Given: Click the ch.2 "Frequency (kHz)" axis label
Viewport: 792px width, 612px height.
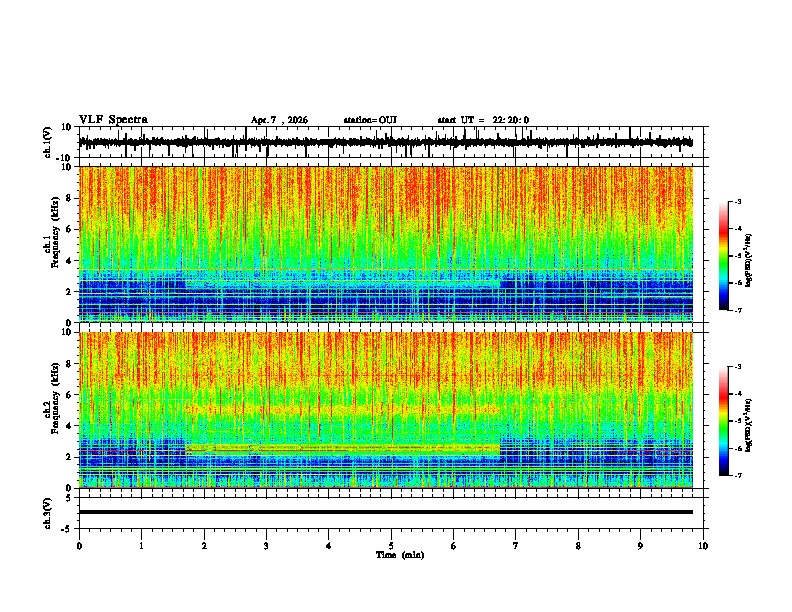Looking at the screenshot, I should (55, 397).
